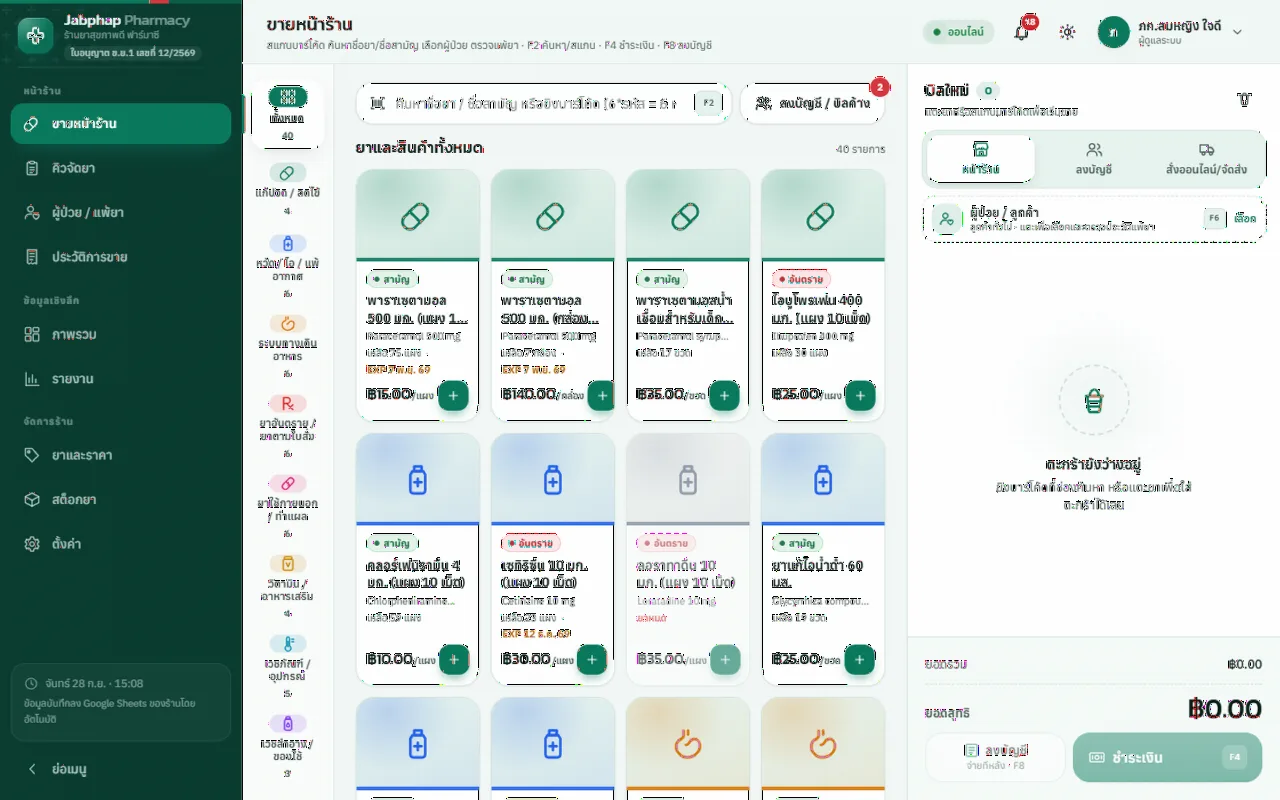Click the notification bell icon
The width and height of the screenshot is (1280, 800).
[1021, 32]
